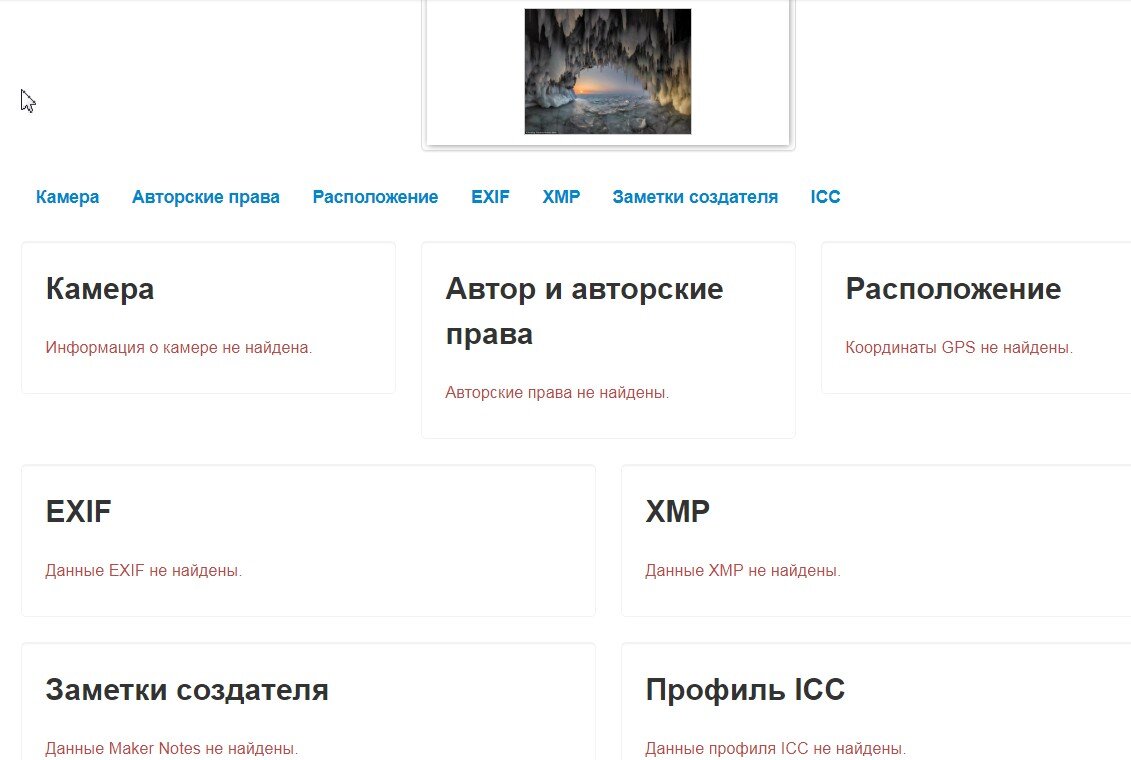Click the Расположение card heading
The width and height of the screenshot is (1131, 760).
tap(953, 289)
